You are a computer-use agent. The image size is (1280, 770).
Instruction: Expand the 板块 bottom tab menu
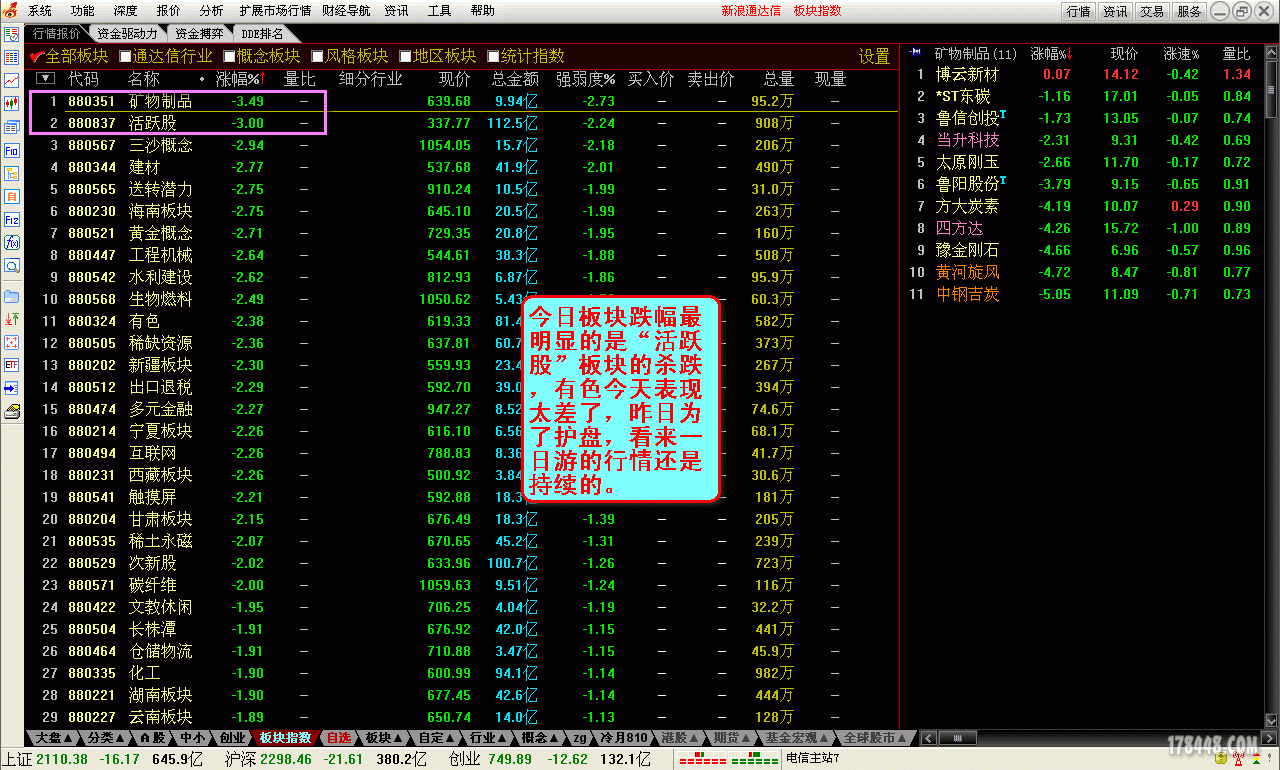pyautogui.click(x=384, y=738)
